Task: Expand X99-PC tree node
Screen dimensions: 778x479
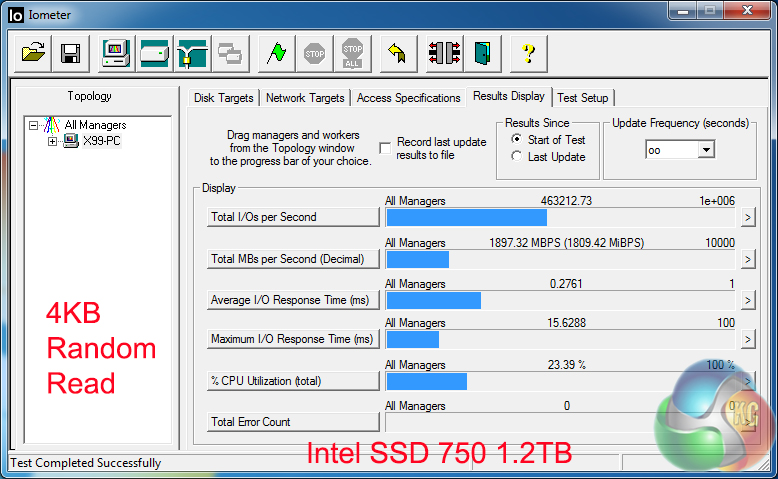Action: [52, 141]
